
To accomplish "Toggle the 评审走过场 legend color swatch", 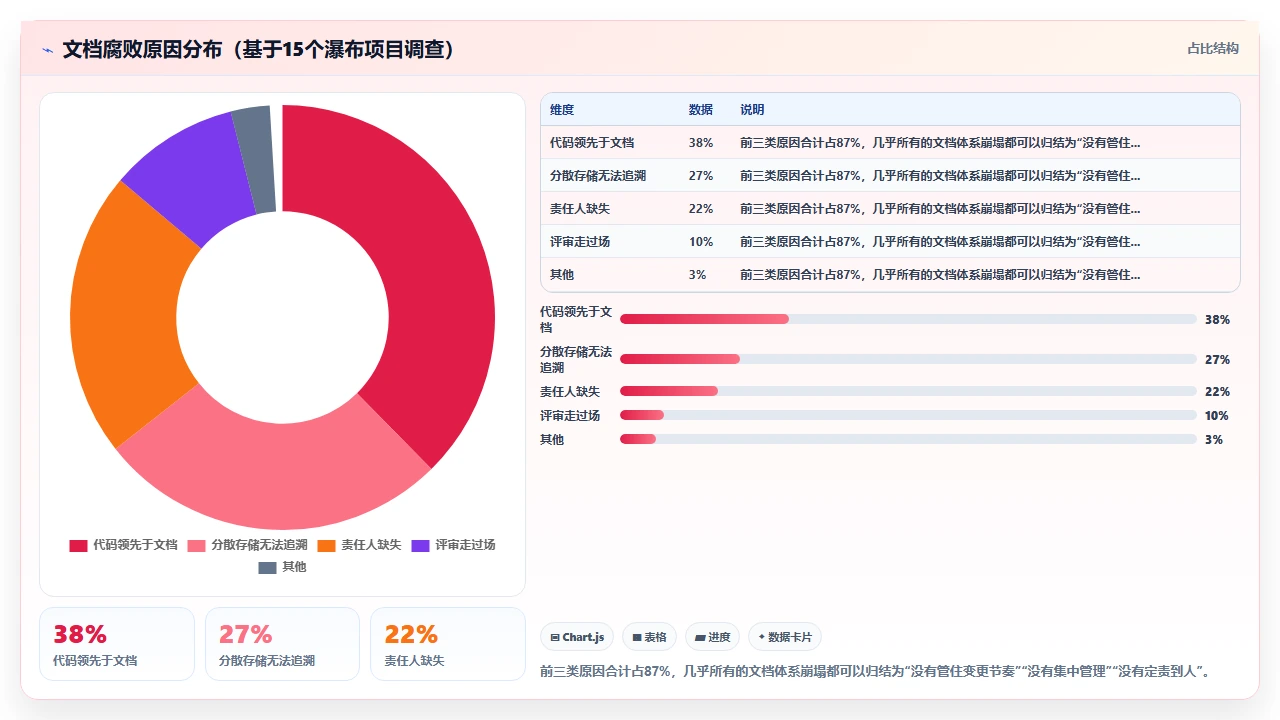I will pos(421,545).
